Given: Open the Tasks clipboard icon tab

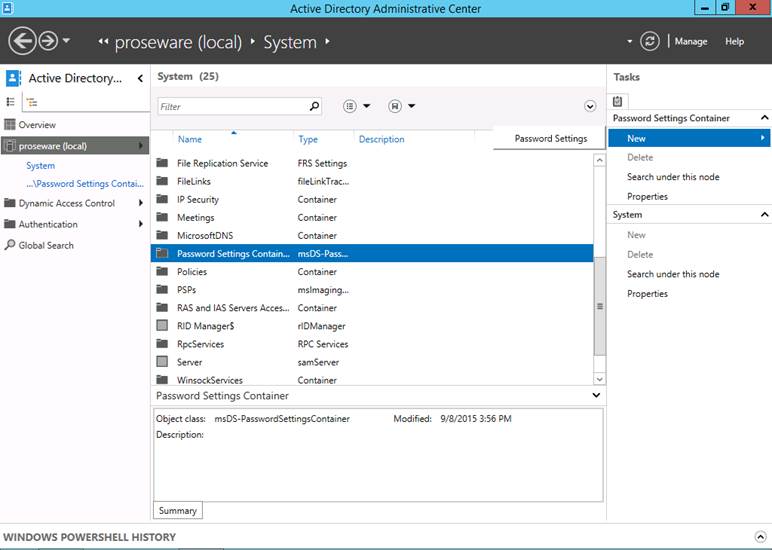Looking at the screenshot, I should tap(618, 101).
